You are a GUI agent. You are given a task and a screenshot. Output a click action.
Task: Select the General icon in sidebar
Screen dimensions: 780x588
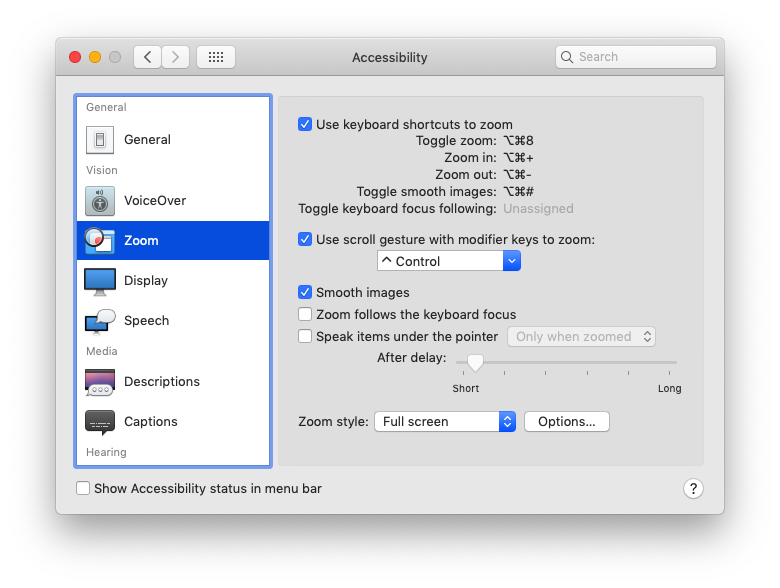pos(100,140)
